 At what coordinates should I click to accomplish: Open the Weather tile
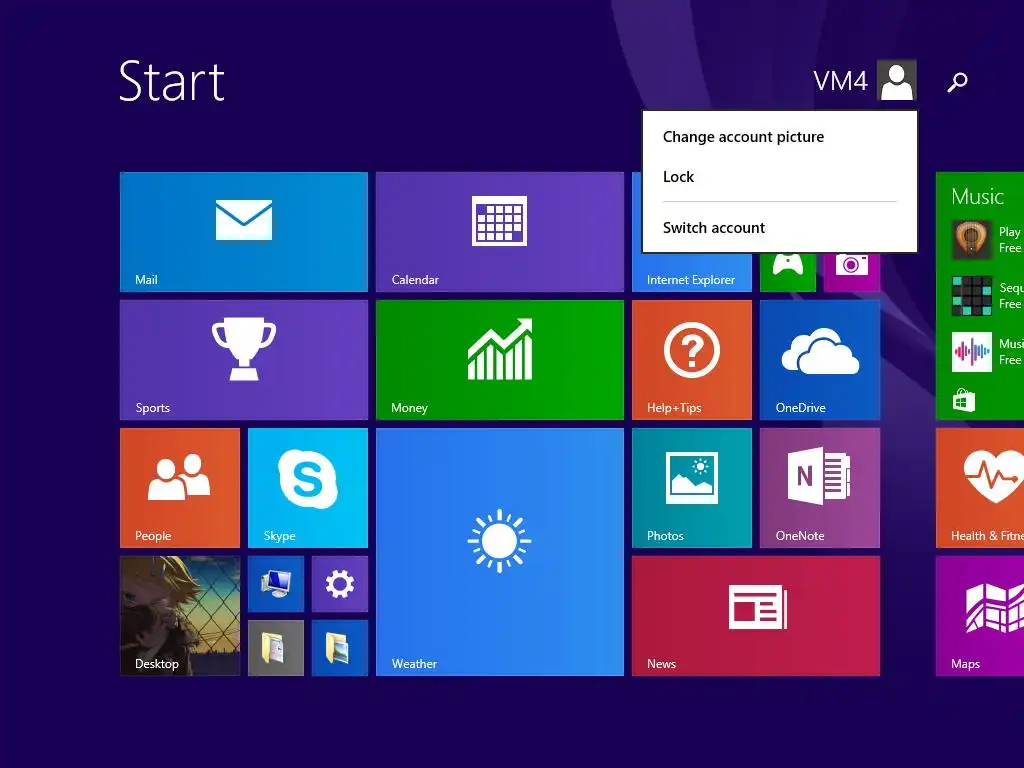(500, 552)
